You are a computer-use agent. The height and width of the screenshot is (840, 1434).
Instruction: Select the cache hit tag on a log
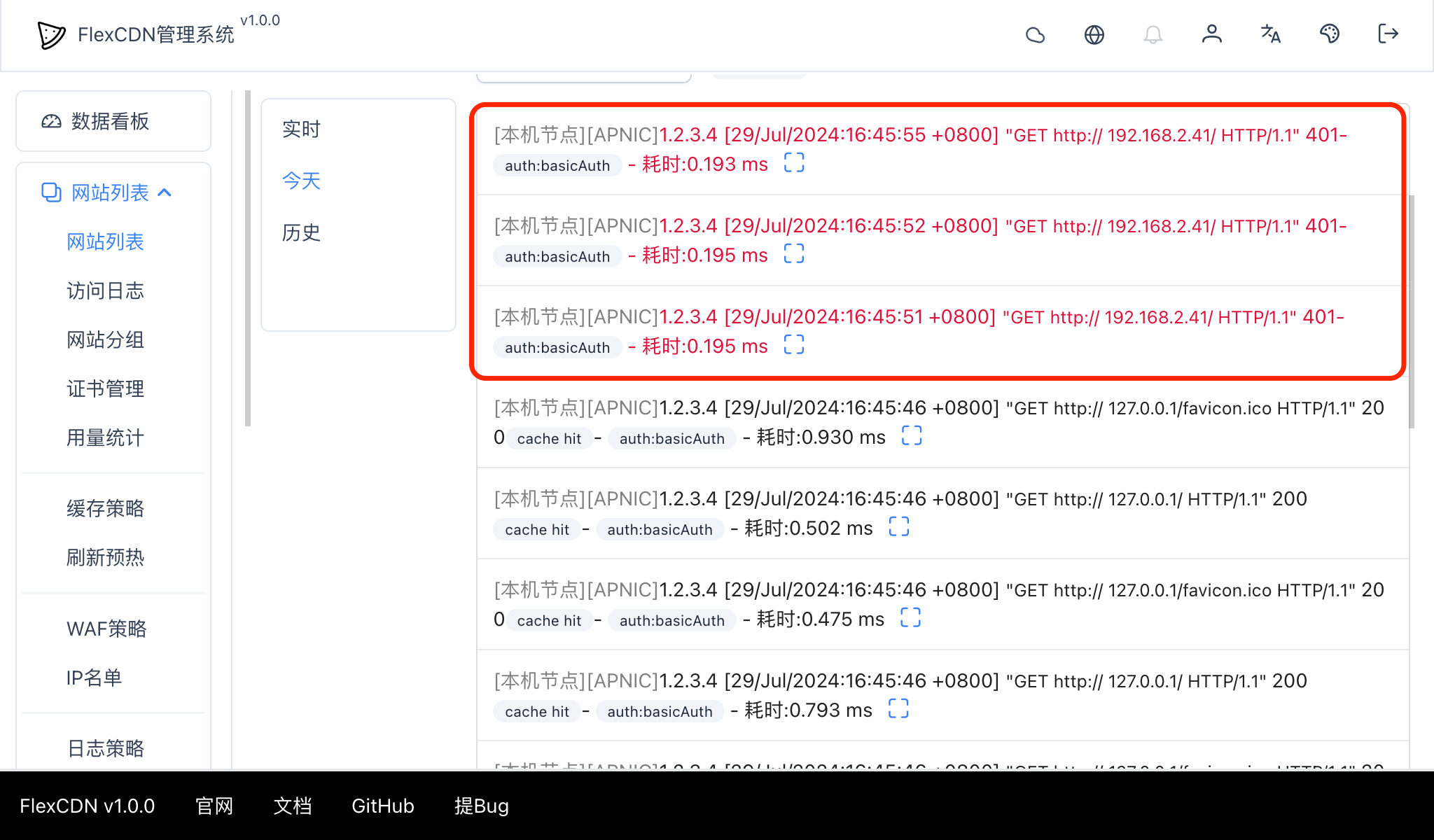coord(549,438)
